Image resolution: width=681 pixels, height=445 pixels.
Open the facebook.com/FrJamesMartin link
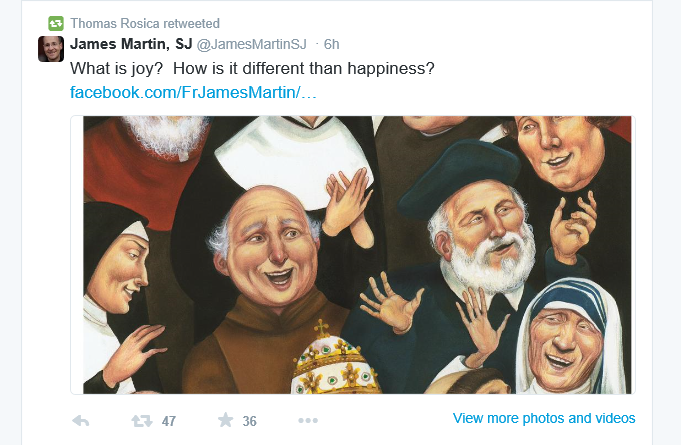193,93
